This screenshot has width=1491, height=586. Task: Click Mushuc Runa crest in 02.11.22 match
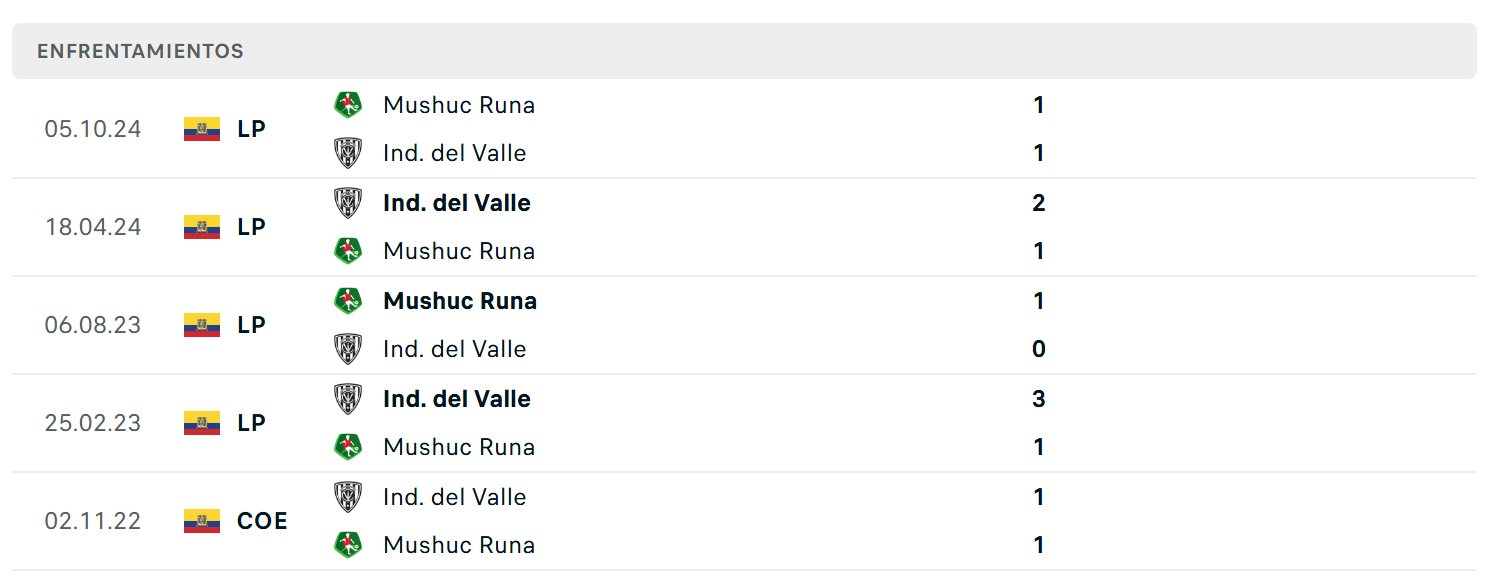tap(348, 545)
